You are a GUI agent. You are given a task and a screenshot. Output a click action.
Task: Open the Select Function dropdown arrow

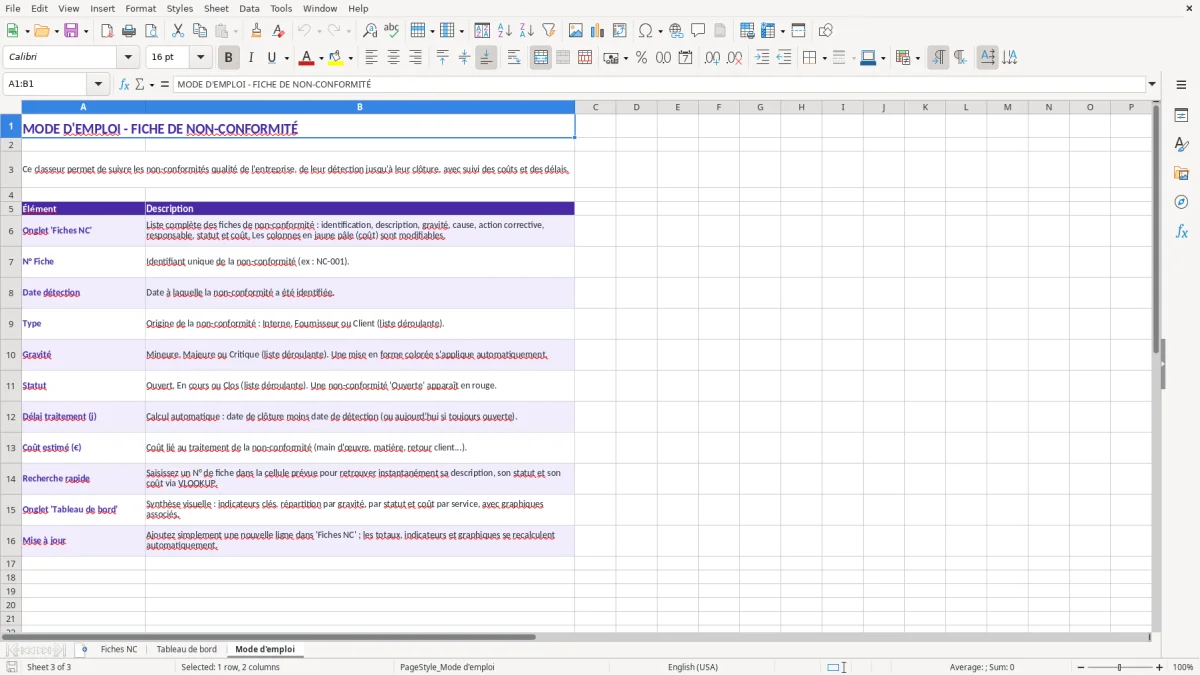(x=152, y=84)
